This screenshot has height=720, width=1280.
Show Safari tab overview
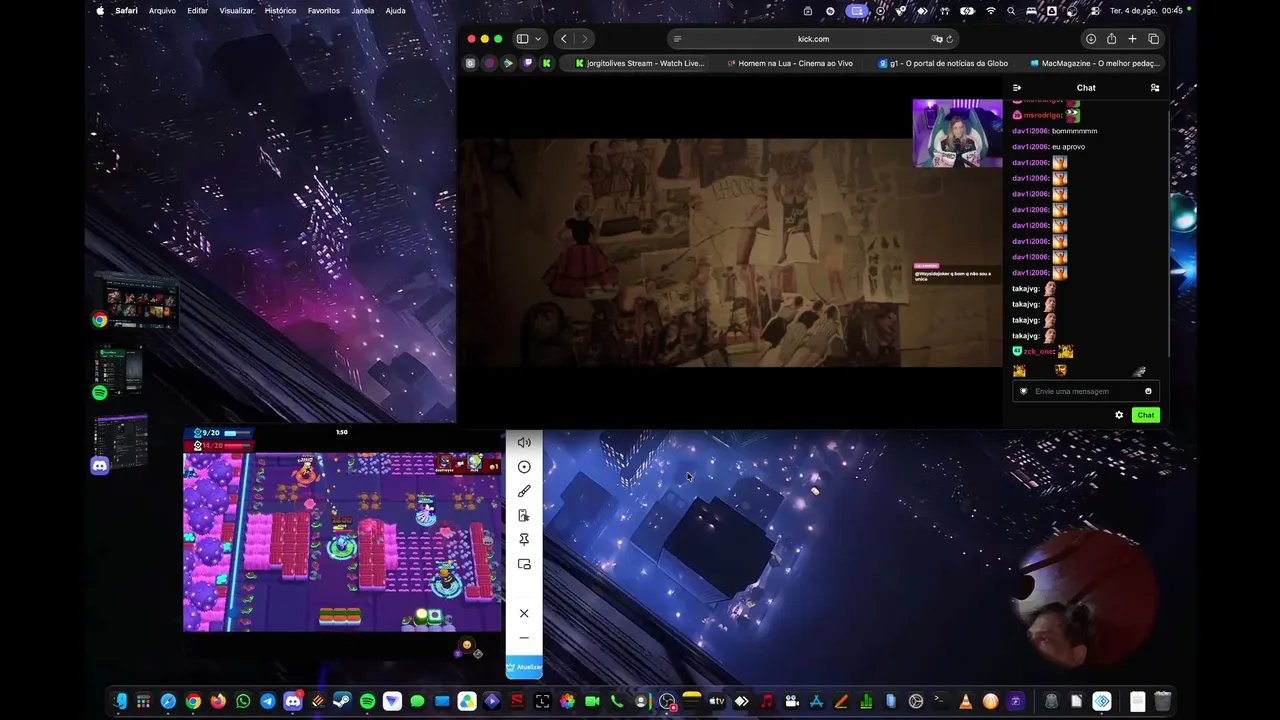pyautogui.click(x=1153, y=39)
